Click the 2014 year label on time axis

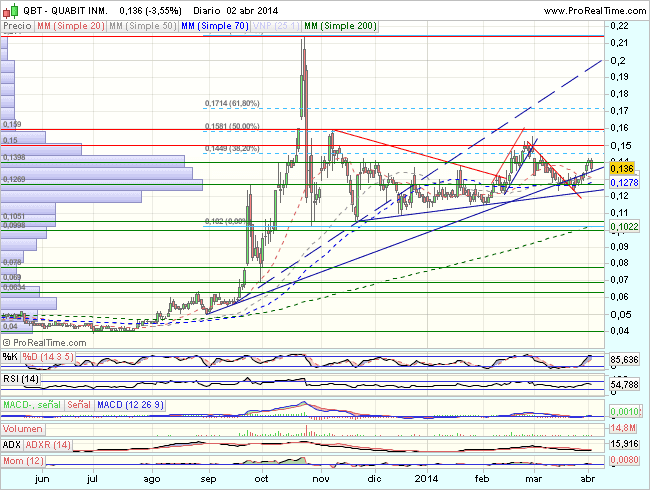[x=427, y=479]
